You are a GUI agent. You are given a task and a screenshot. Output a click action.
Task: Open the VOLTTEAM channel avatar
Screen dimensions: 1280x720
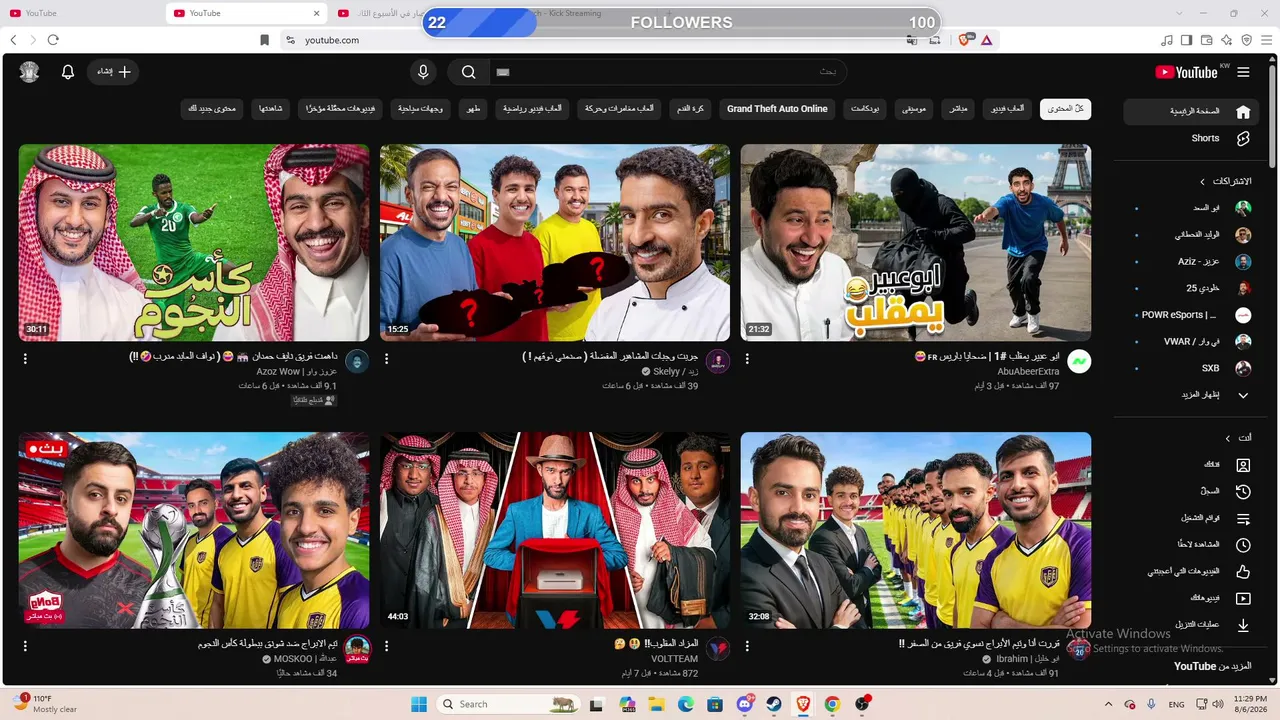tap(718, 649)
